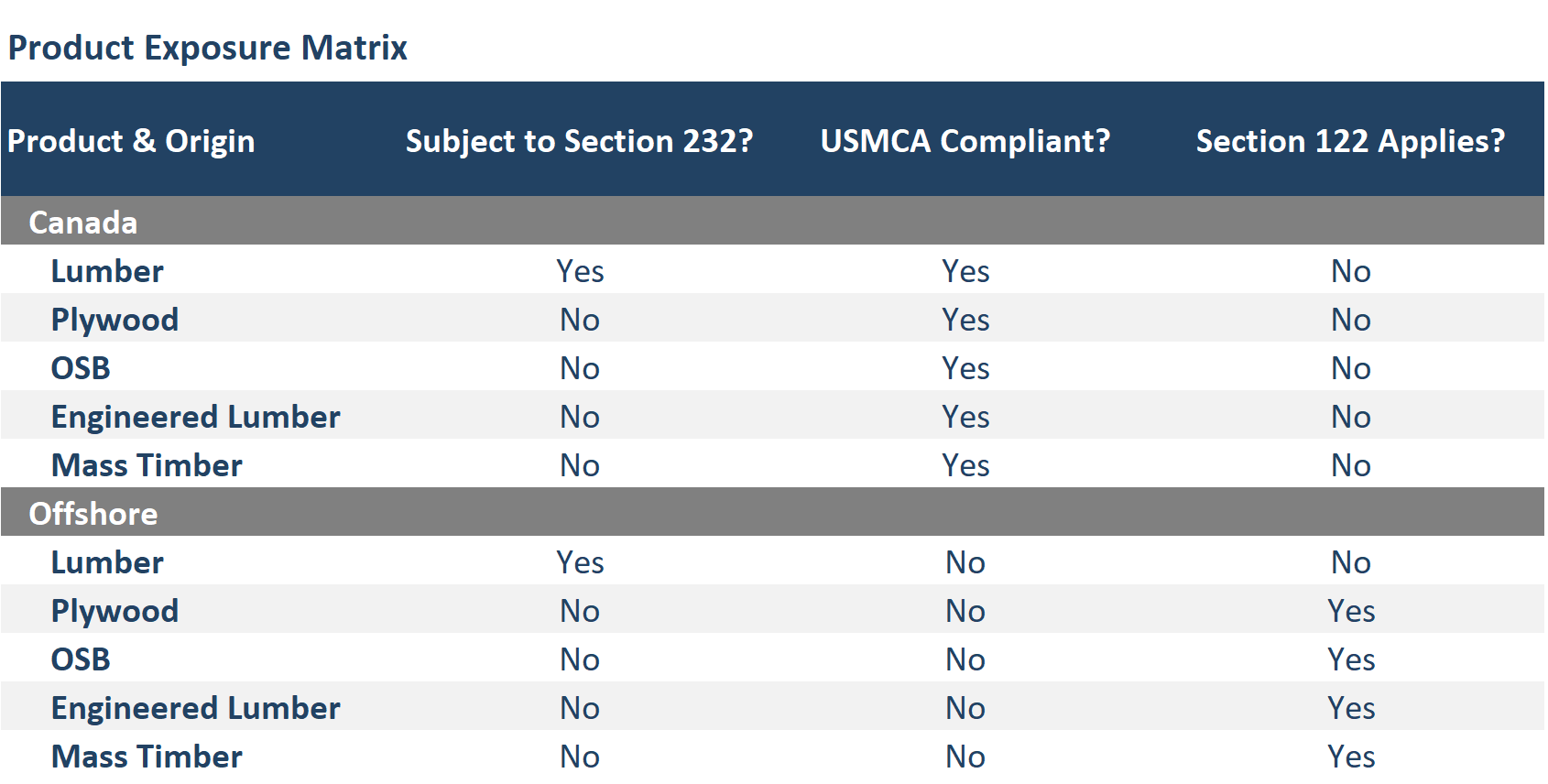Select Section 122 Yes for Offshore Plywood
The width and height of the screenshot is (1548, 784).
coord(1351,611)
